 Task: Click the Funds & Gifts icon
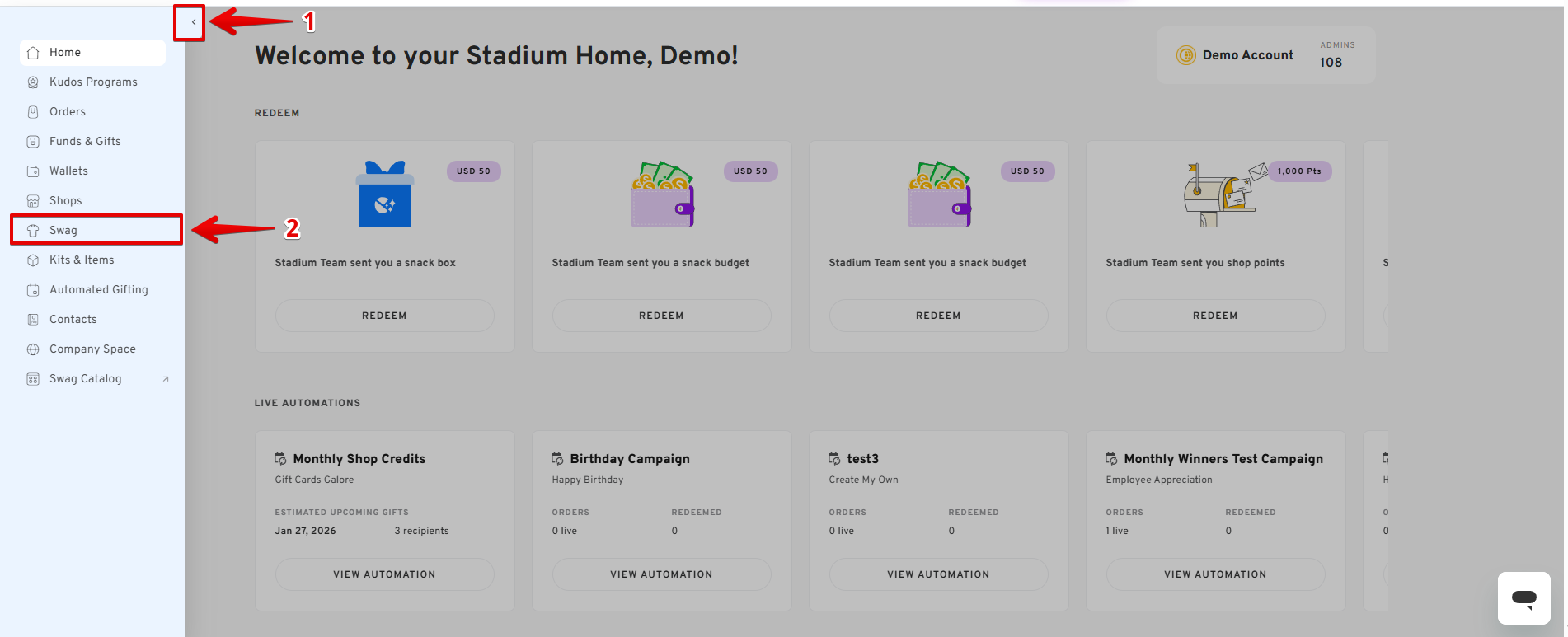33,142
